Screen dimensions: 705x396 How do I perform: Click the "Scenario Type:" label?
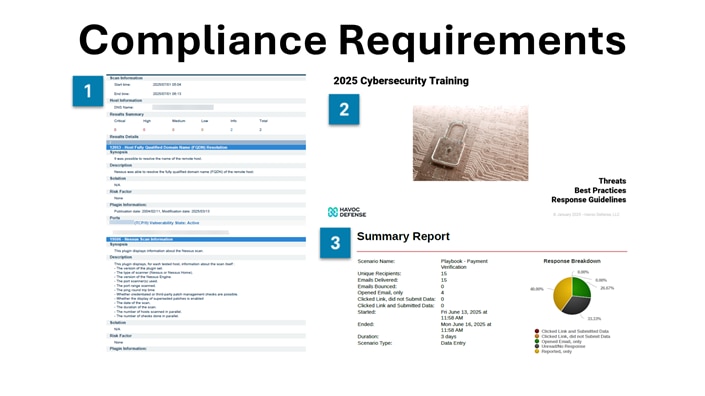point(375,343)
